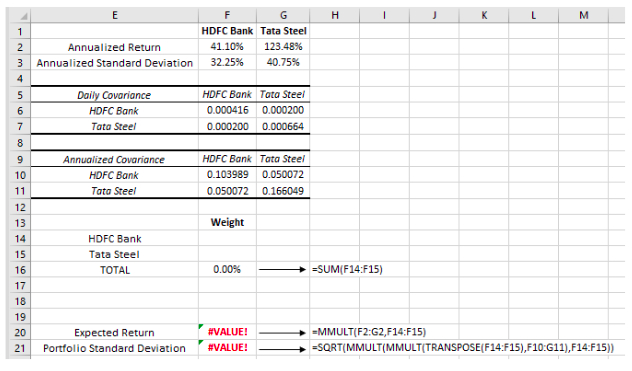This screenshot has width=632, height=371.
Task: Click the 'TOTAL' label
Action: point(115,270)
